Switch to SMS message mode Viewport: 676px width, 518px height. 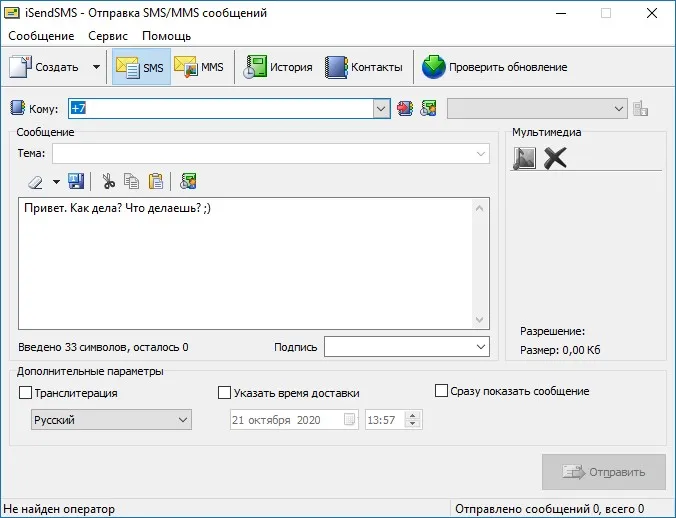pyautogui.click(x=141, y=67)
